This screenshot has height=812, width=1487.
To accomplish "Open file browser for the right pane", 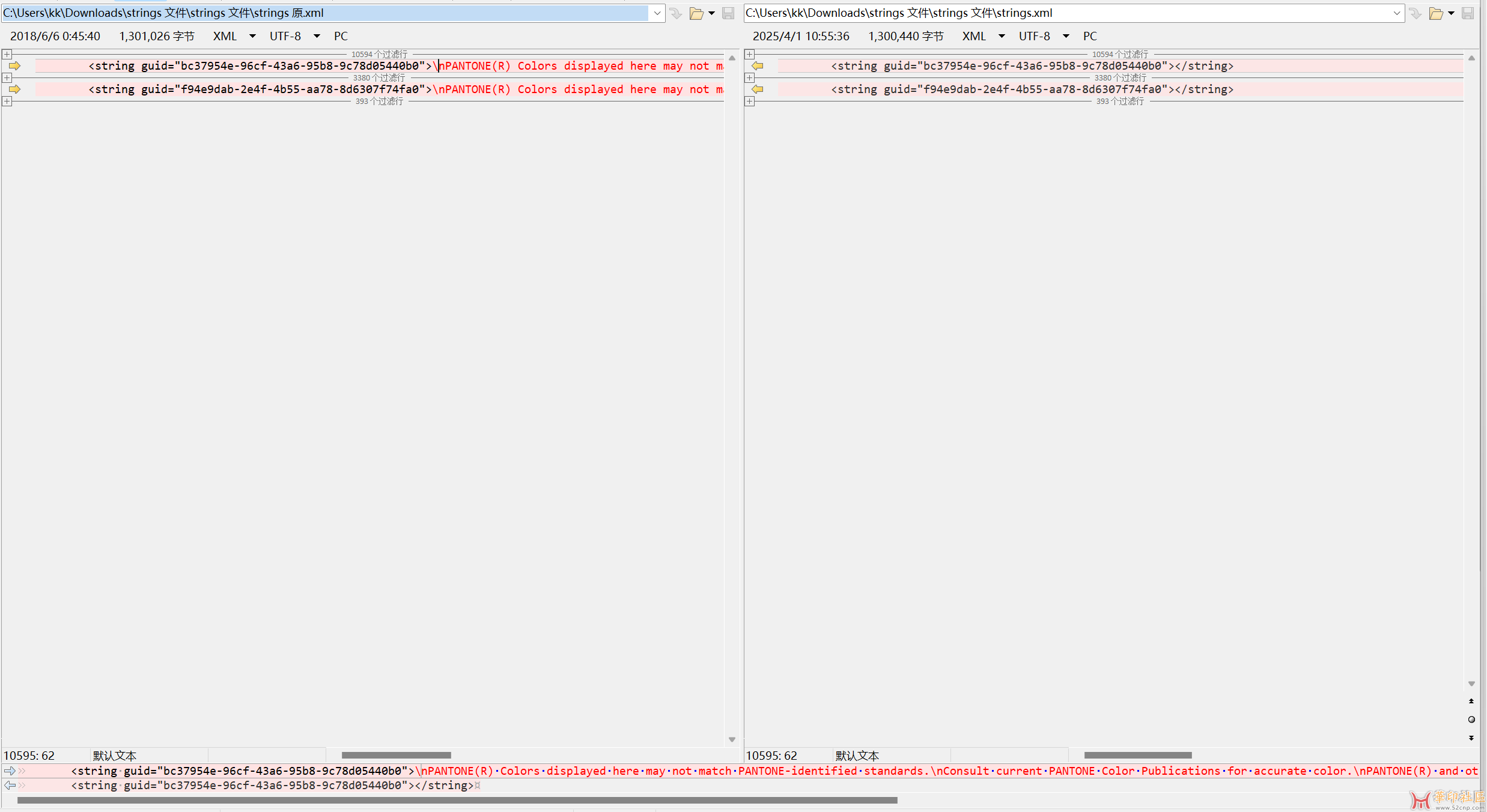I will [1436, 13].
